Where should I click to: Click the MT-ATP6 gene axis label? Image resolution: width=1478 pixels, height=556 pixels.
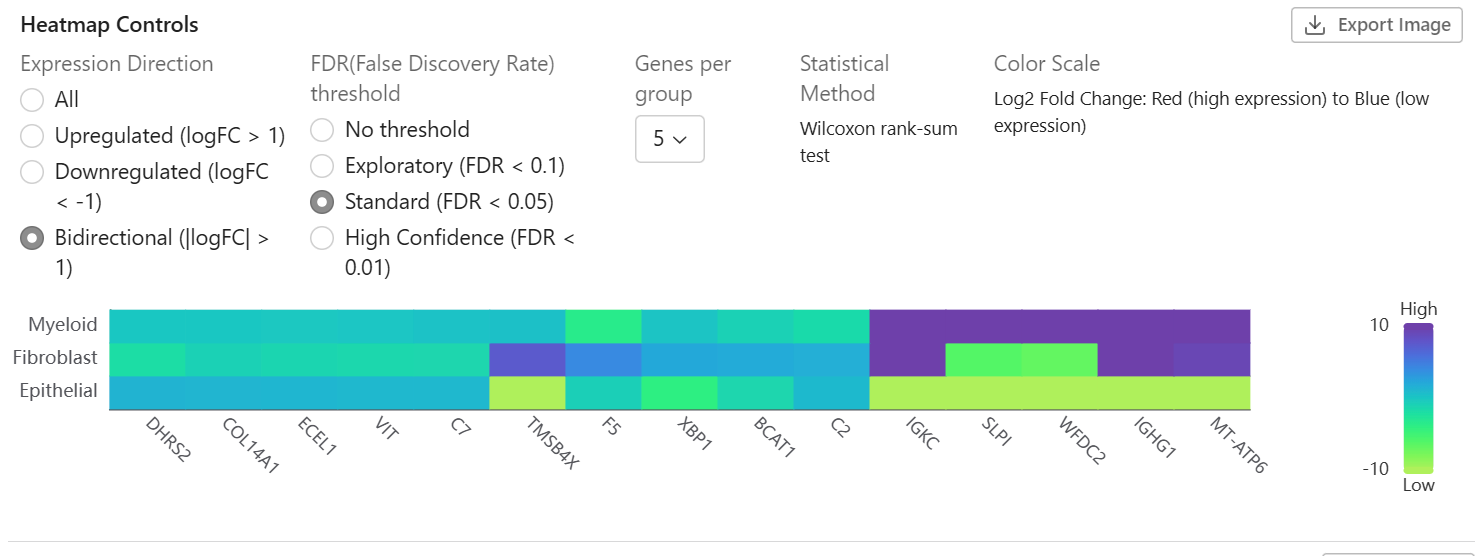[1238, 446]
